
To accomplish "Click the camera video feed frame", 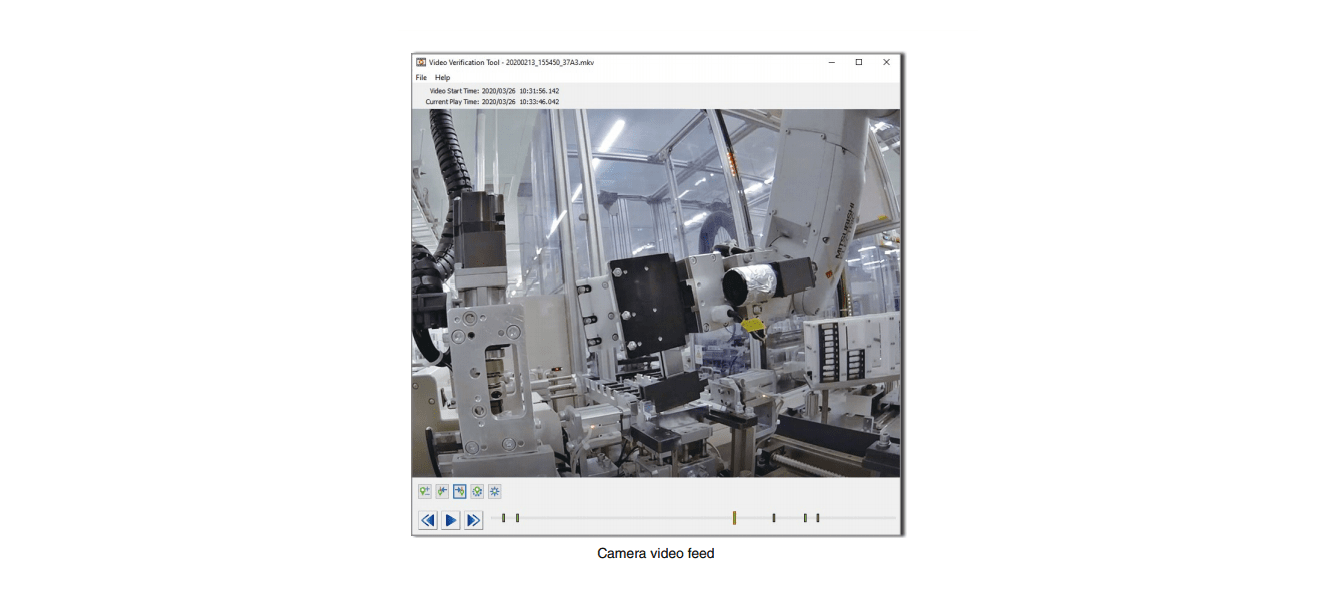I will click(x=656, y=292).
